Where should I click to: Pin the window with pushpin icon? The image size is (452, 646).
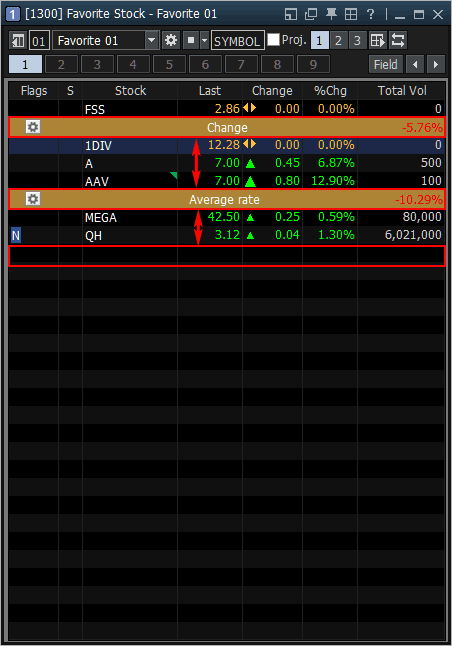tap(331, 14)
